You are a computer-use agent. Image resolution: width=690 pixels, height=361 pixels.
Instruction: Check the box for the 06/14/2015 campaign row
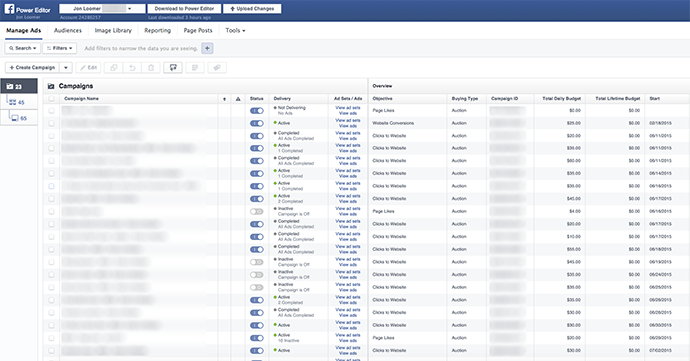coord(51,174)
